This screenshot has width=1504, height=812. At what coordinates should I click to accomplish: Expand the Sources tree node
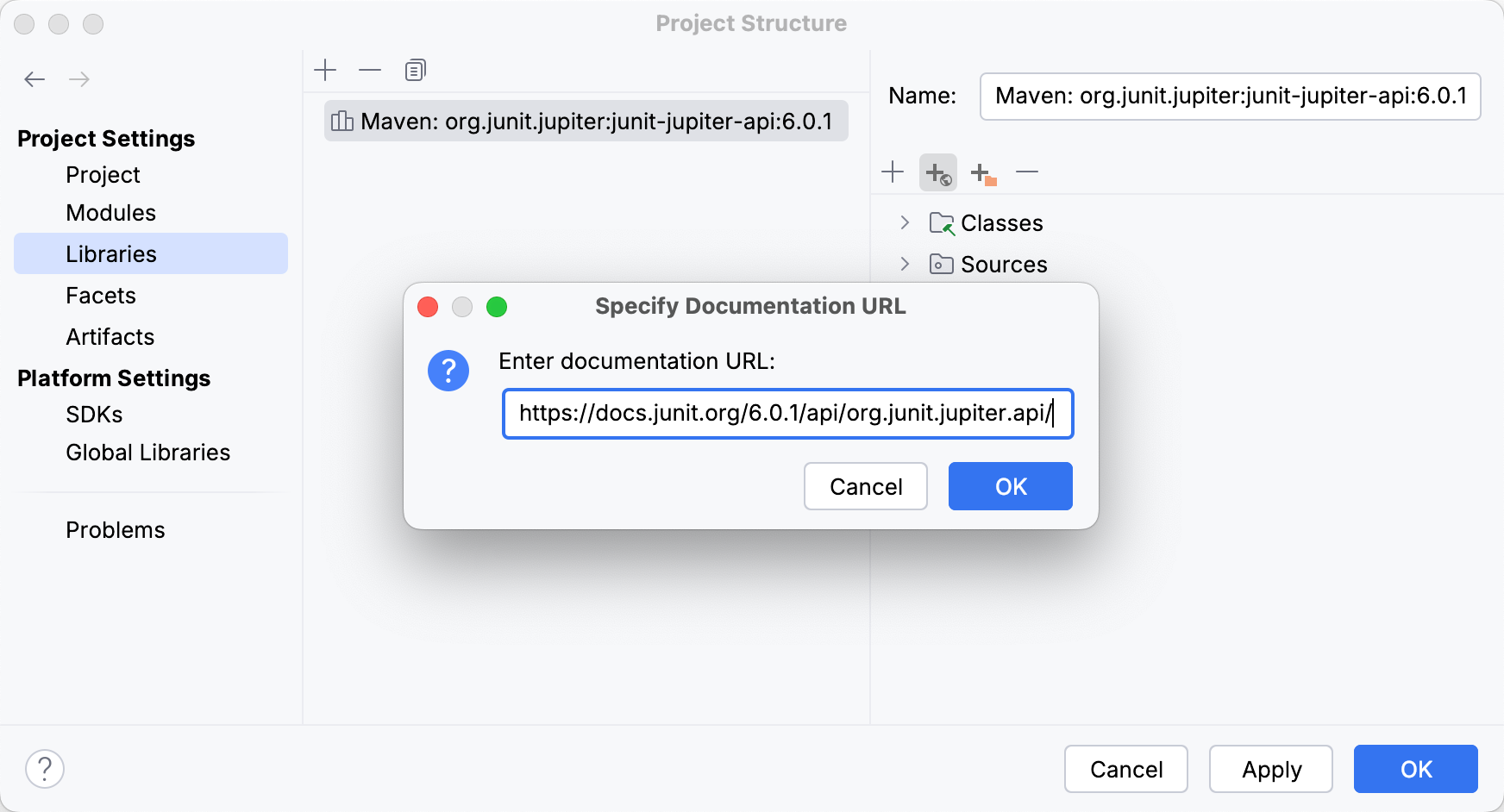pos(904,264)
